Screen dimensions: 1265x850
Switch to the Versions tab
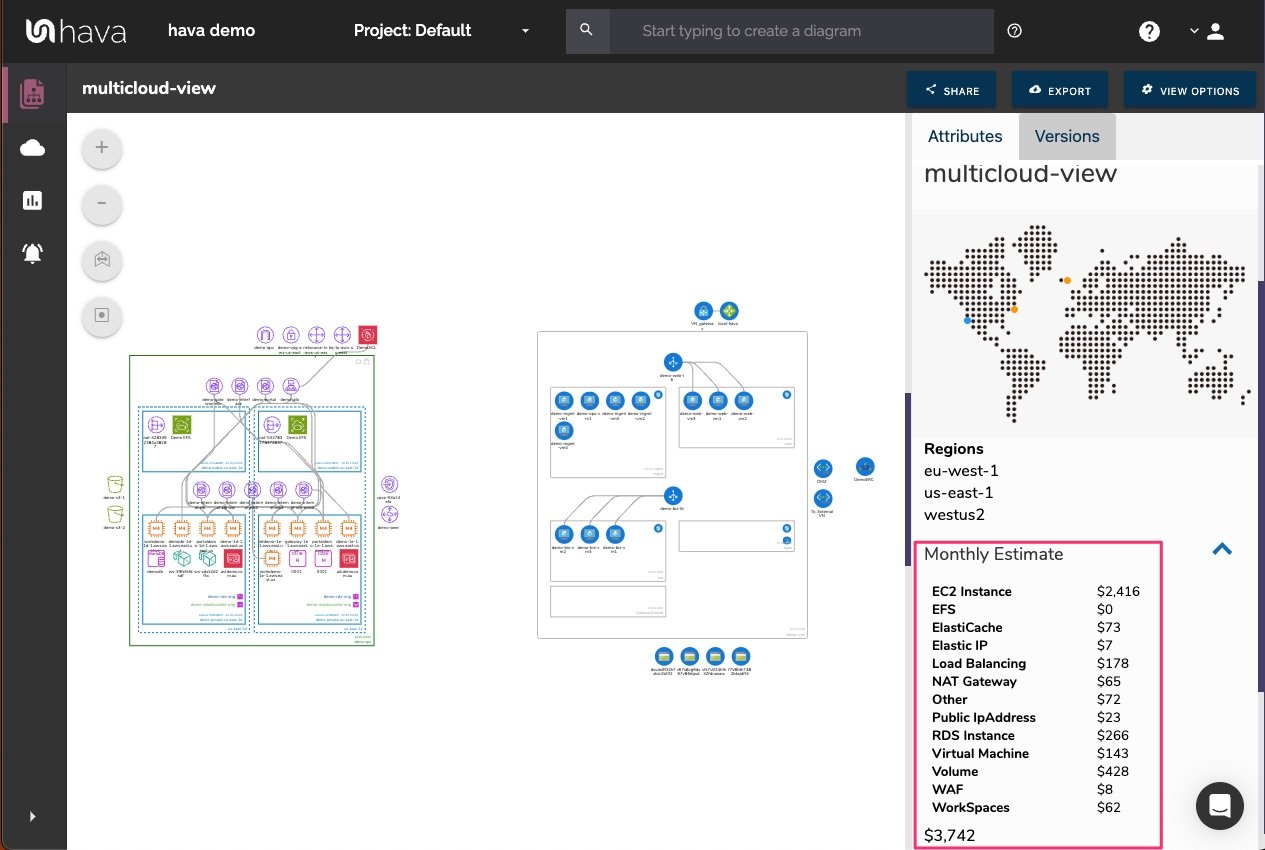(x=1067, y=136)
